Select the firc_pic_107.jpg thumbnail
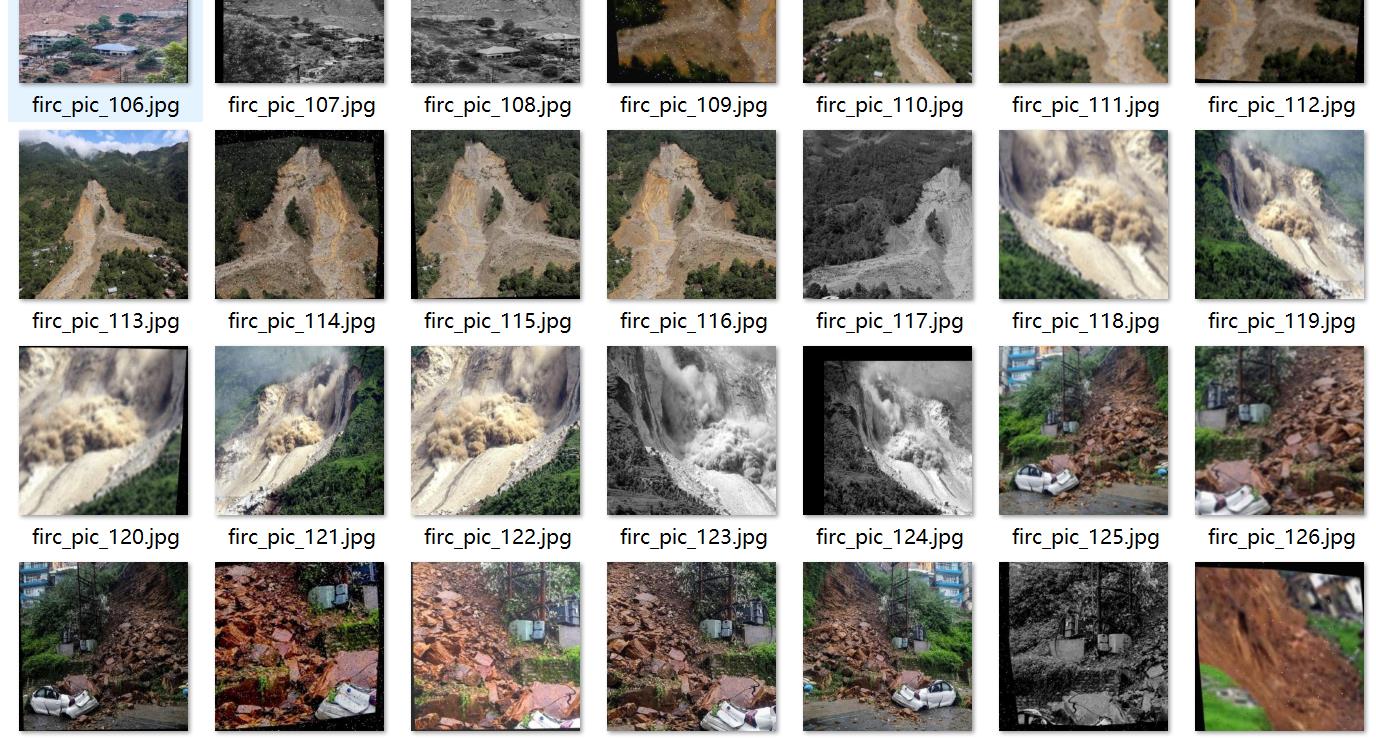 [300, 41]
